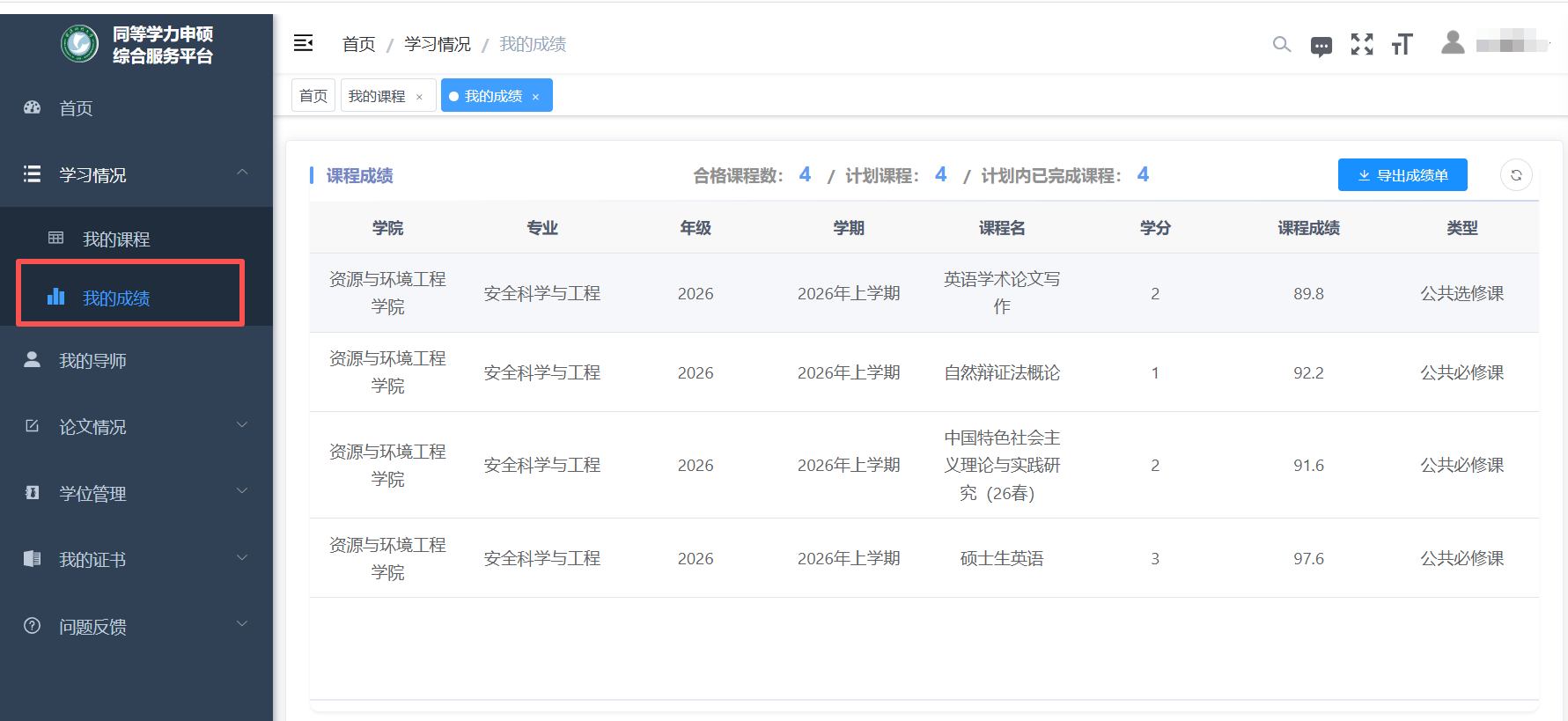Click the book icon beside 我的证书
The image size is (1568, 721).
(33, 558)
